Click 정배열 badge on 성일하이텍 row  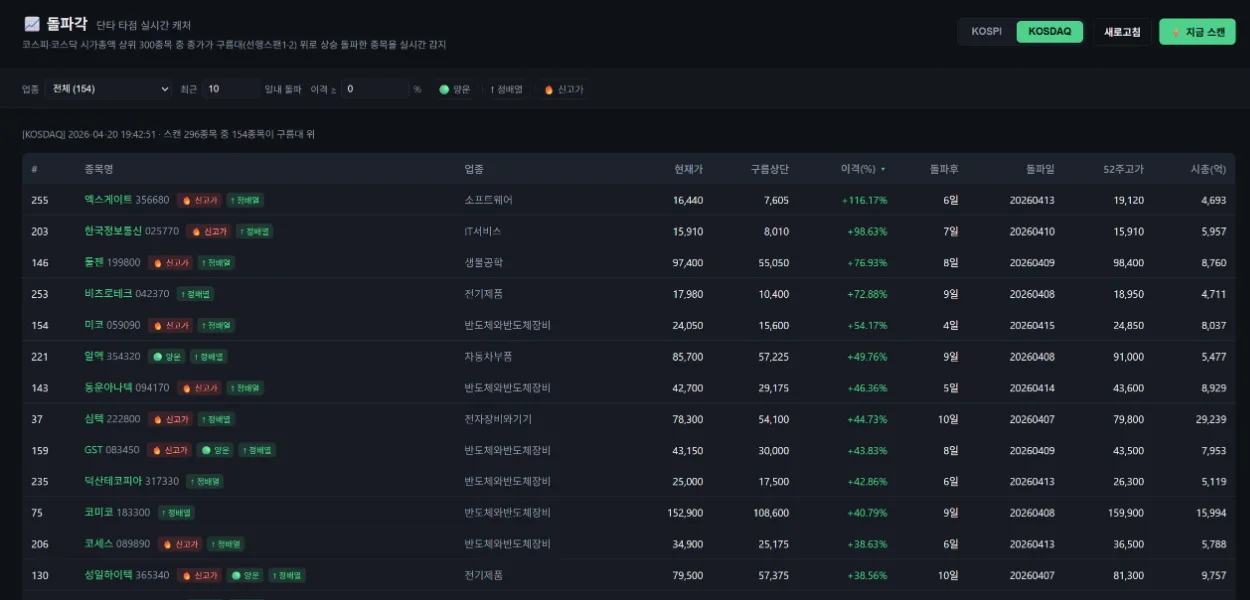tap(287, 575)
